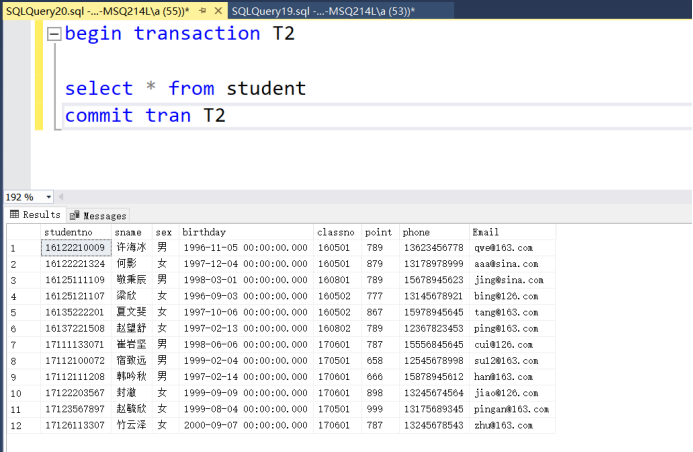Click the Results grid icon

15,214
